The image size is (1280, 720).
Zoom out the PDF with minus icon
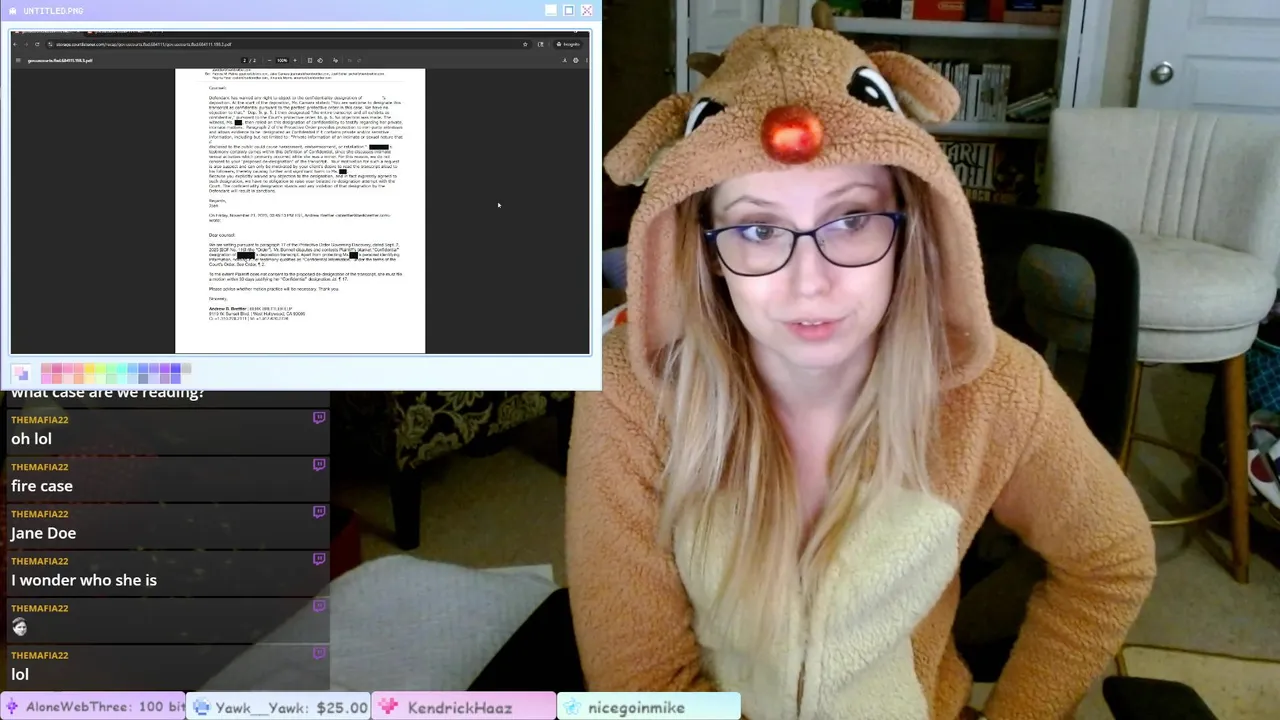point(270,60)
